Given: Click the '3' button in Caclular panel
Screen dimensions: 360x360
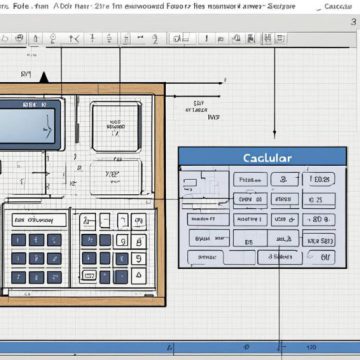Looking at the screenshot, I should pos(284,180).
